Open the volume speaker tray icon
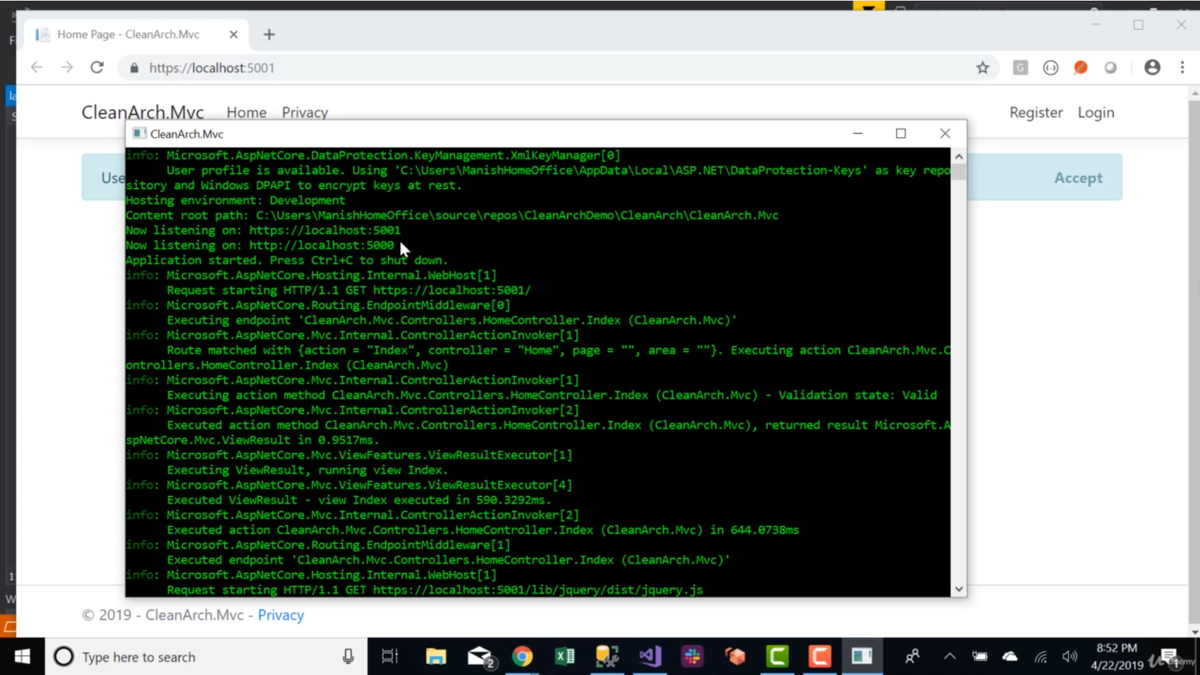The width and height of the screenshot is (1200, 675). pos(1070,657)
